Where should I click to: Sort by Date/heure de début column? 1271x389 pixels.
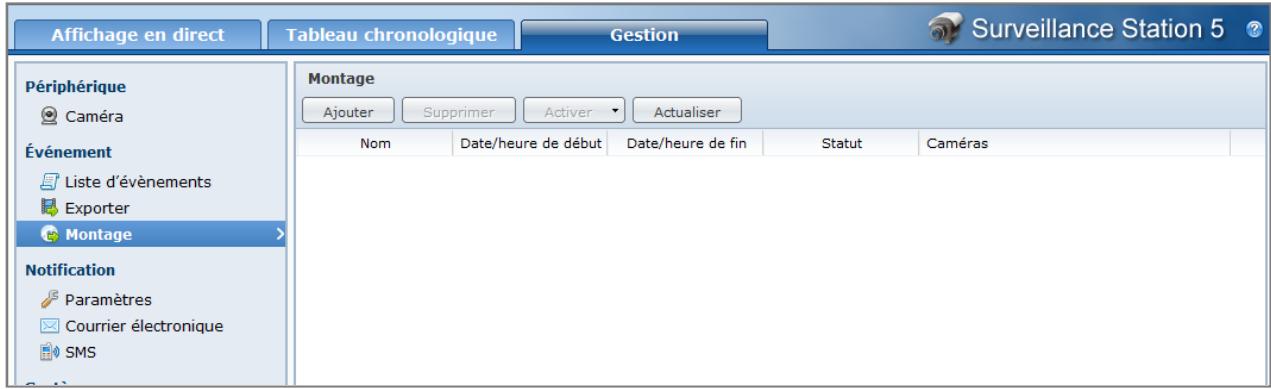pyautogui.click(x=529, y=144)
